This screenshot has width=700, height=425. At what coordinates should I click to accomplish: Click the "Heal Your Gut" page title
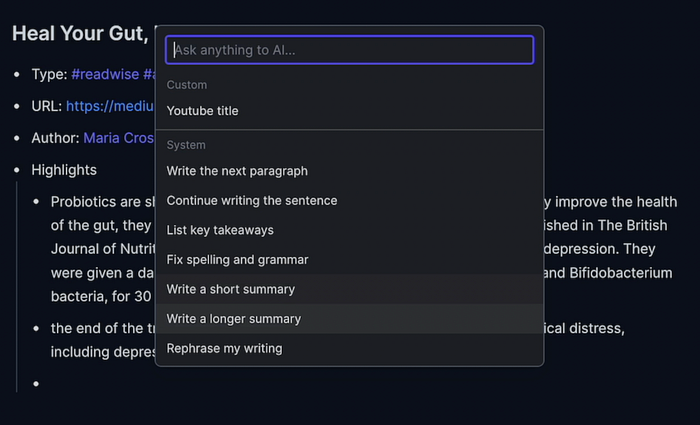point(80,33)
